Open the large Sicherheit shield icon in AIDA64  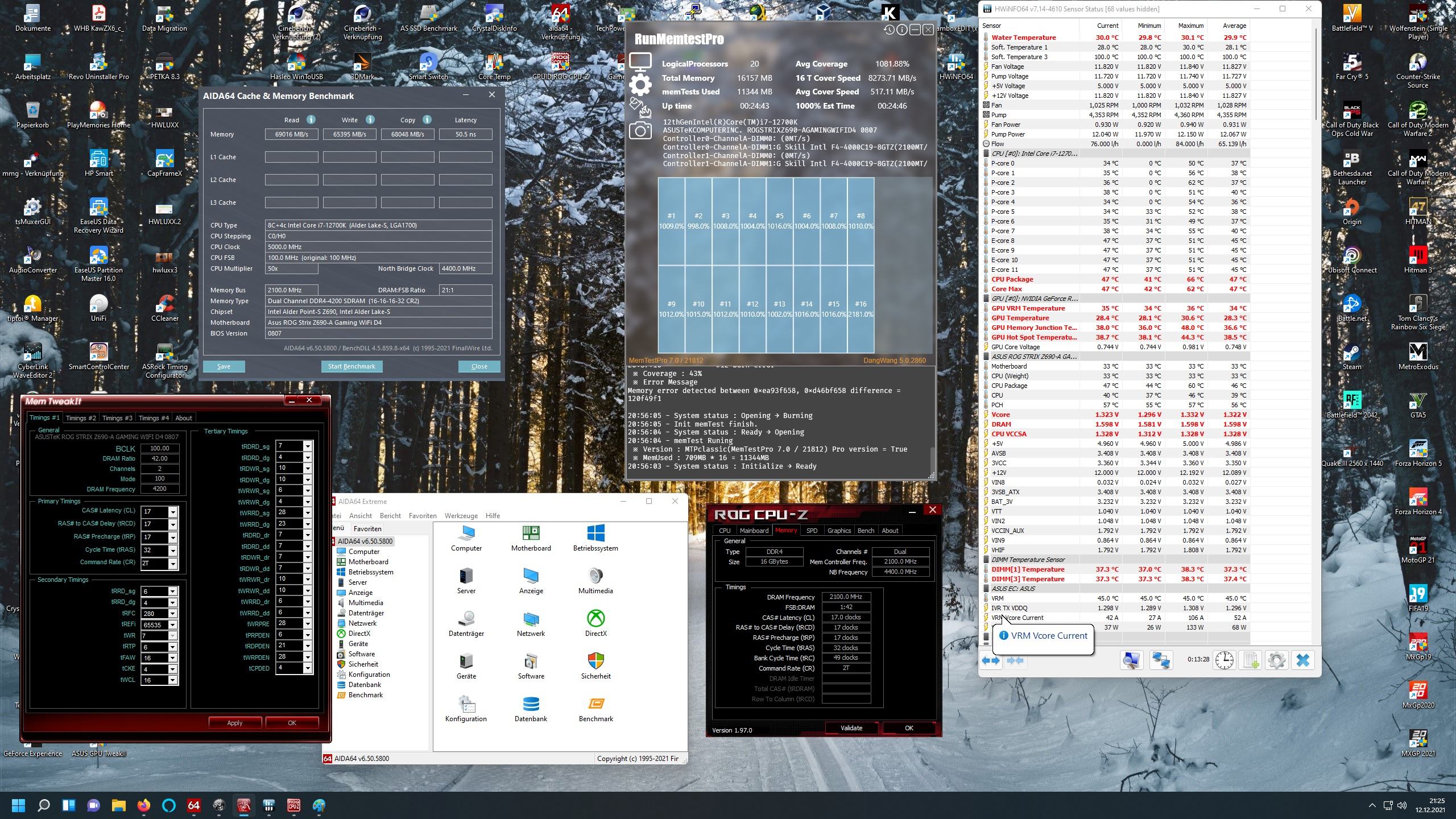click(595, 666)
